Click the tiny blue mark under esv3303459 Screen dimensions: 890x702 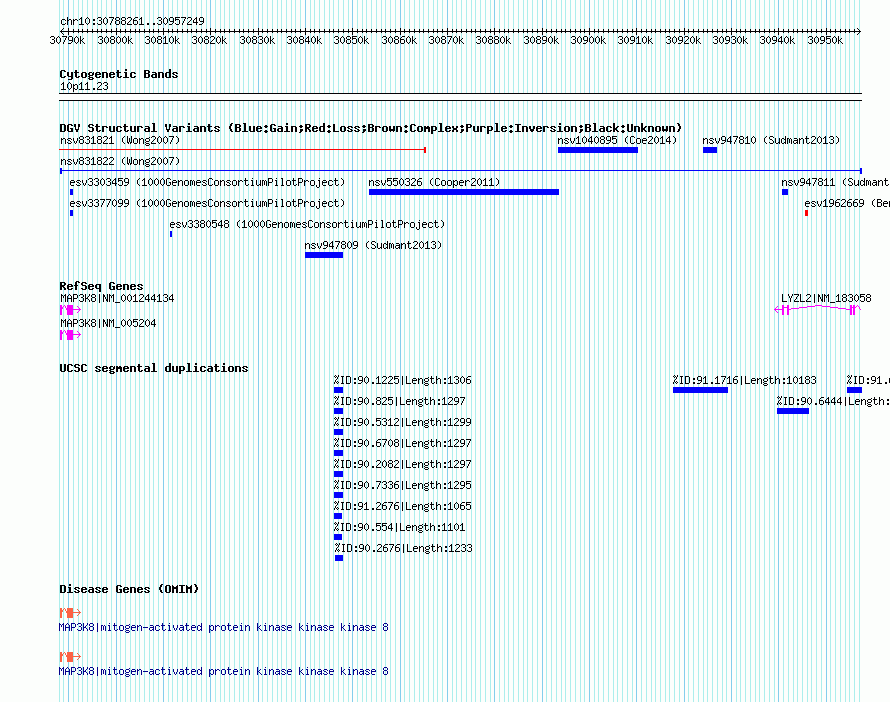[x=72, y=192]
